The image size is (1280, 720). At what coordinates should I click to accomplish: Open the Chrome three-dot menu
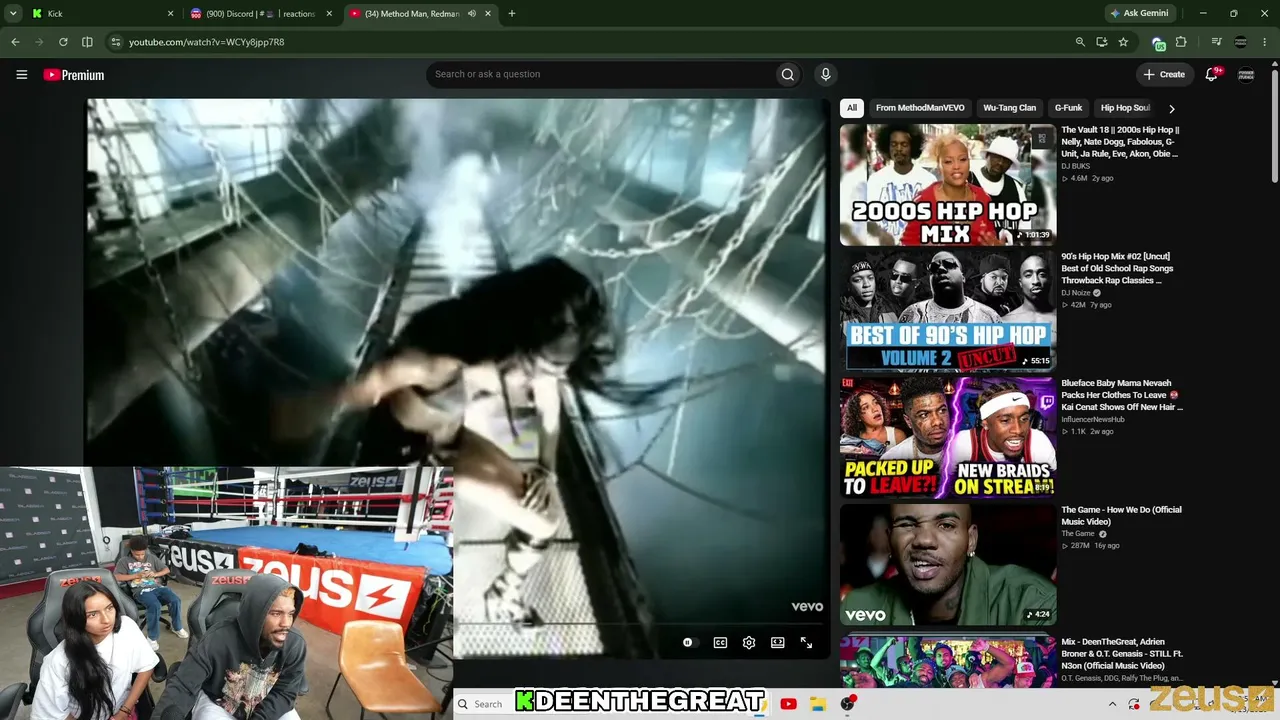coord(1265,42)
